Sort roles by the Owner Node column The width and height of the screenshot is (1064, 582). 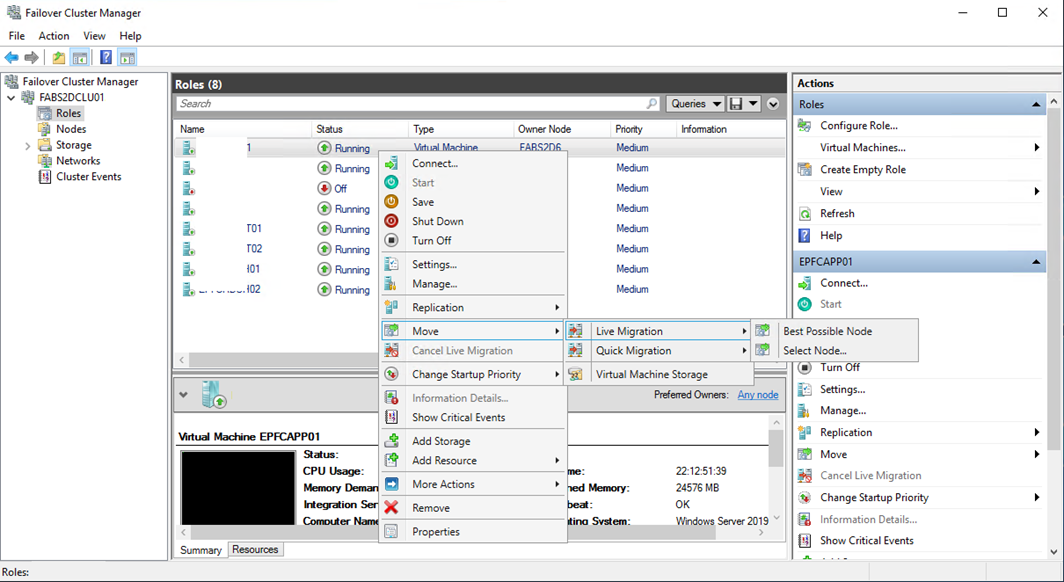[561, 129]
